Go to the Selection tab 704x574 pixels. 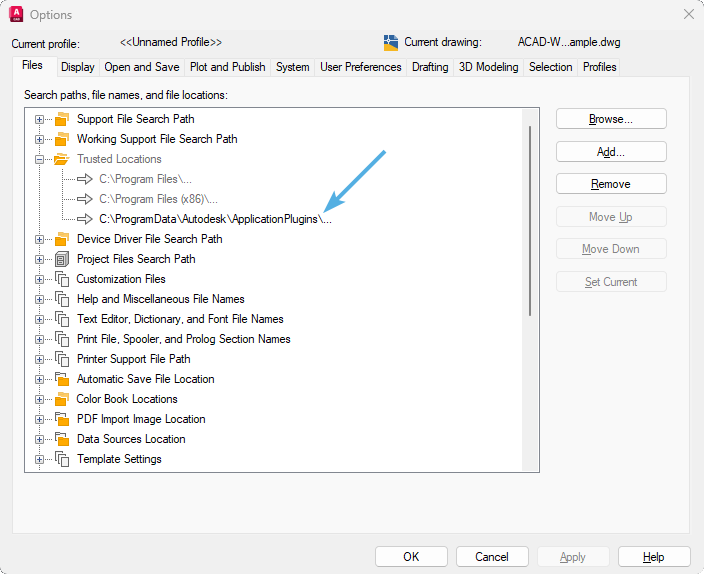(x=550, y=67)
